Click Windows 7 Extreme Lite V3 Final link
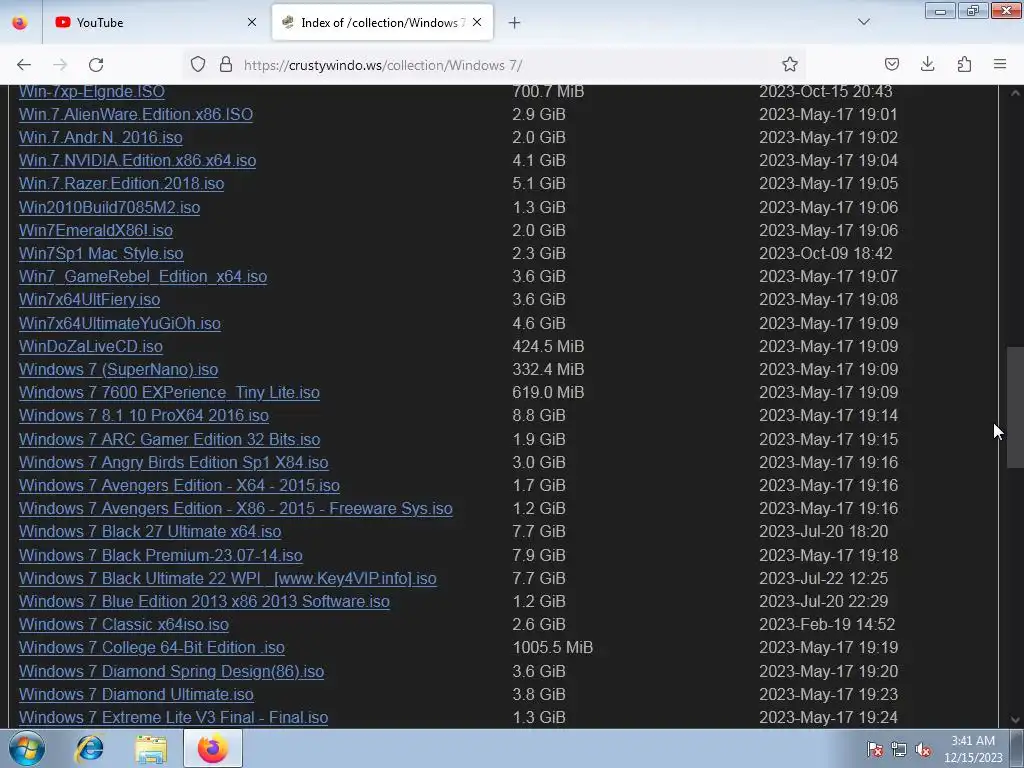 tap(173, 718)
